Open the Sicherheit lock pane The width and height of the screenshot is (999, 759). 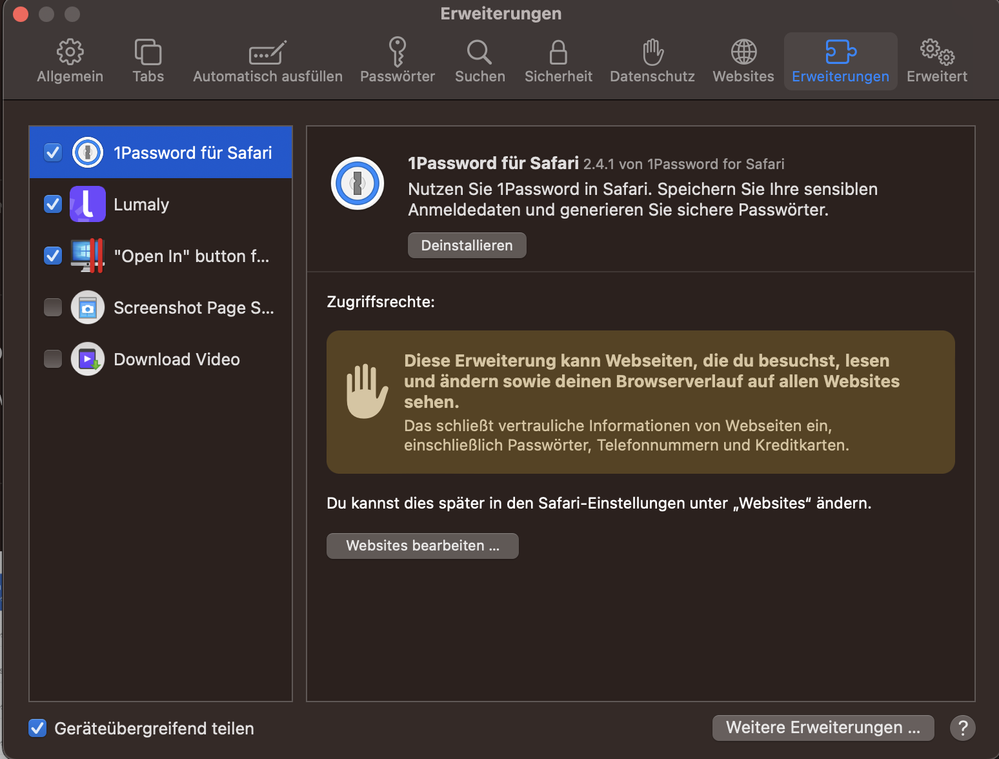558,61
